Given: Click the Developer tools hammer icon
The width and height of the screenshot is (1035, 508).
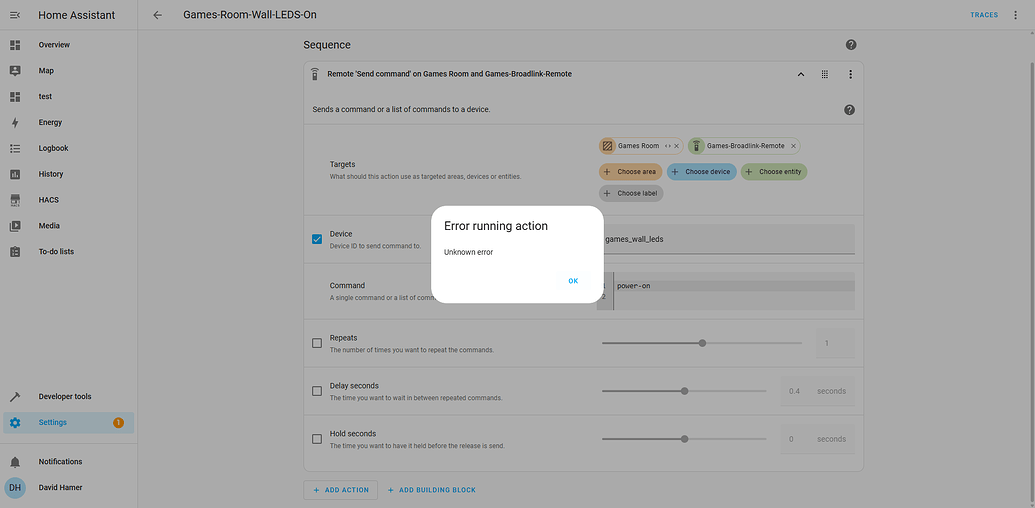Looking at the screenshot, I should point(15,397).
